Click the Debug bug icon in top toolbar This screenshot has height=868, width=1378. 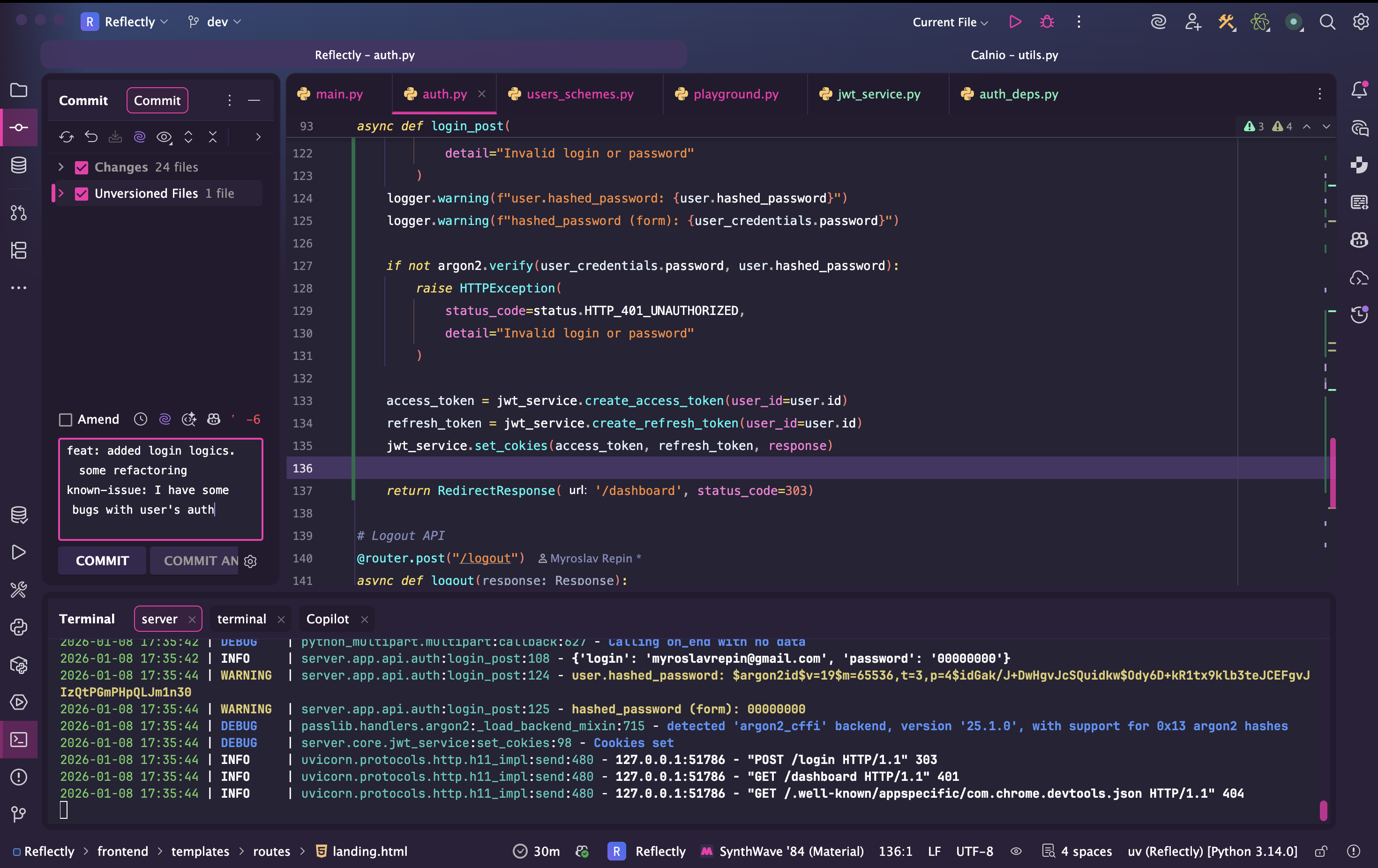1047,22
